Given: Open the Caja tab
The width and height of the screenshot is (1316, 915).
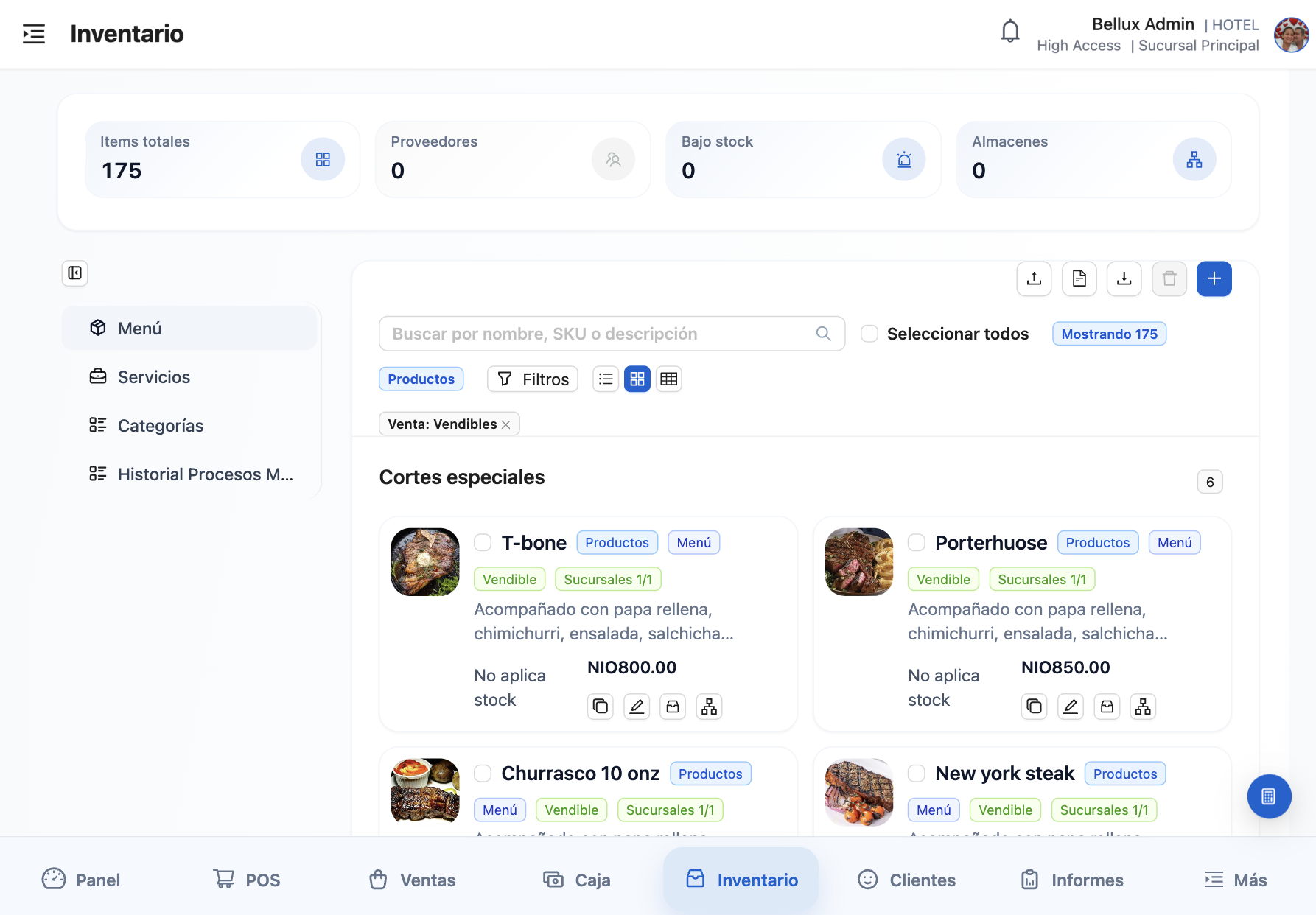Looking at the screenshot, I should pos(576,880).
